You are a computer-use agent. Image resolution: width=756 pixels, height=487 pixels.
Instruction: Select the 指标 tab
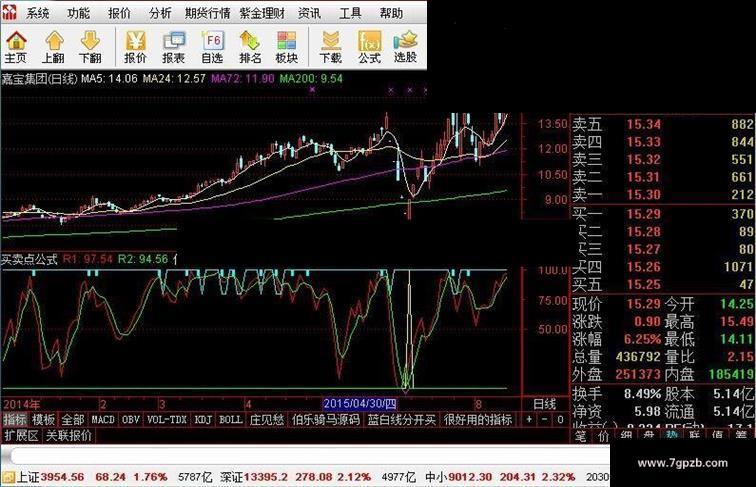coord(15,419)
